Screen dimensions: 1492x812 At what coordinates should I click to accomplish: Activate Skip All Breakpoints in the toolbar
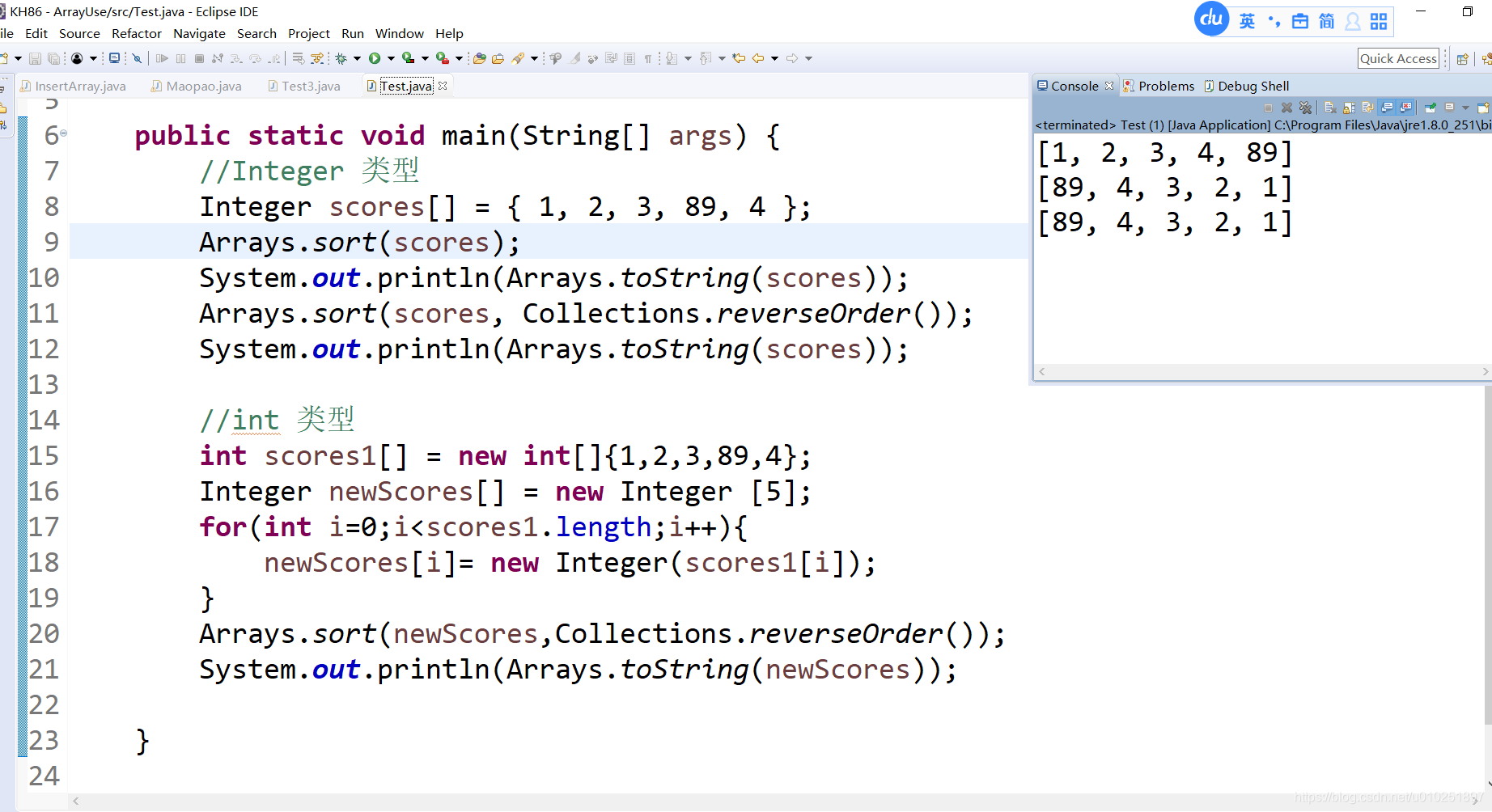[x=138, y=57]
